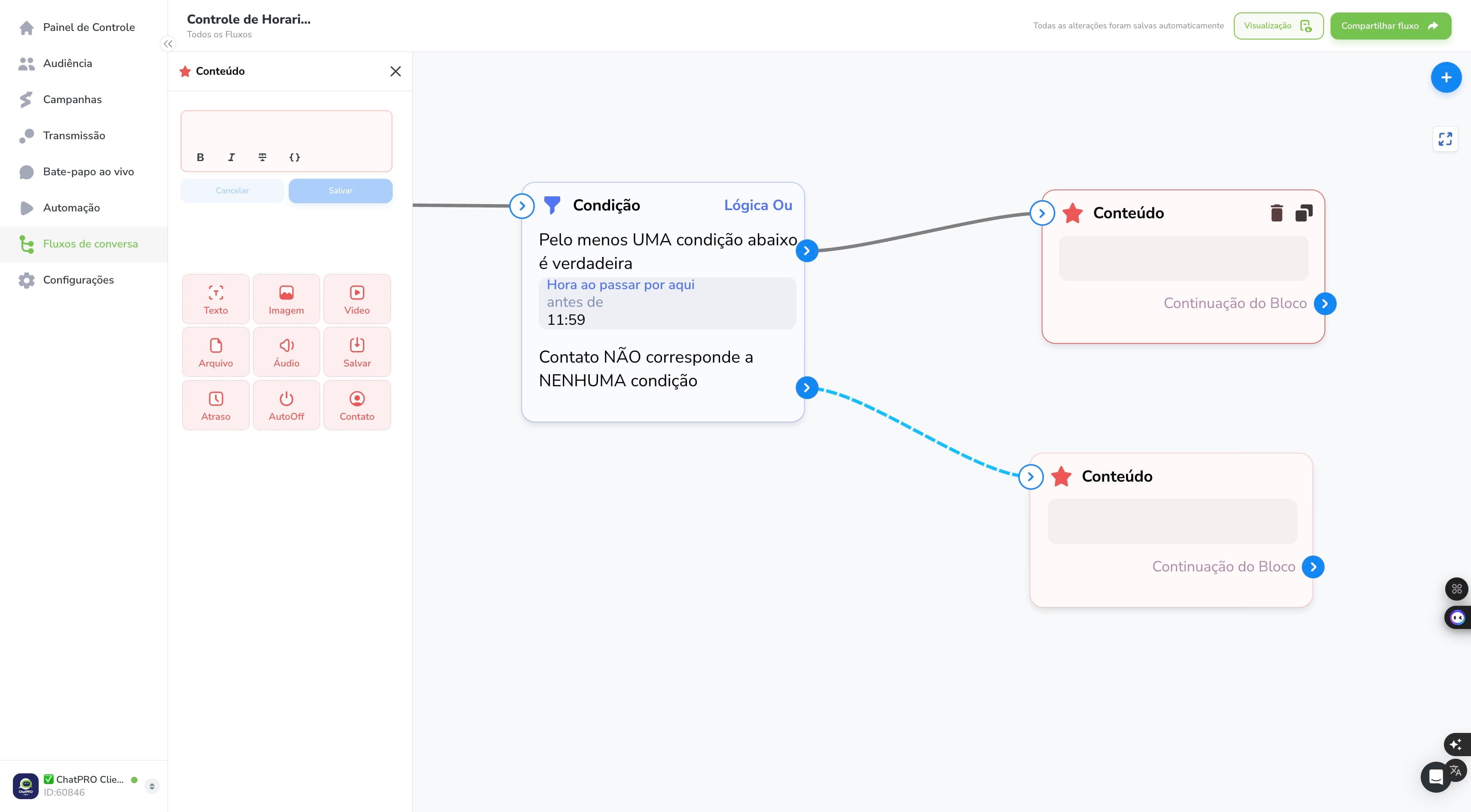Duplicate the selected Conteúdo node
Screen dimensions: 1471x812
pos(1304,213)
